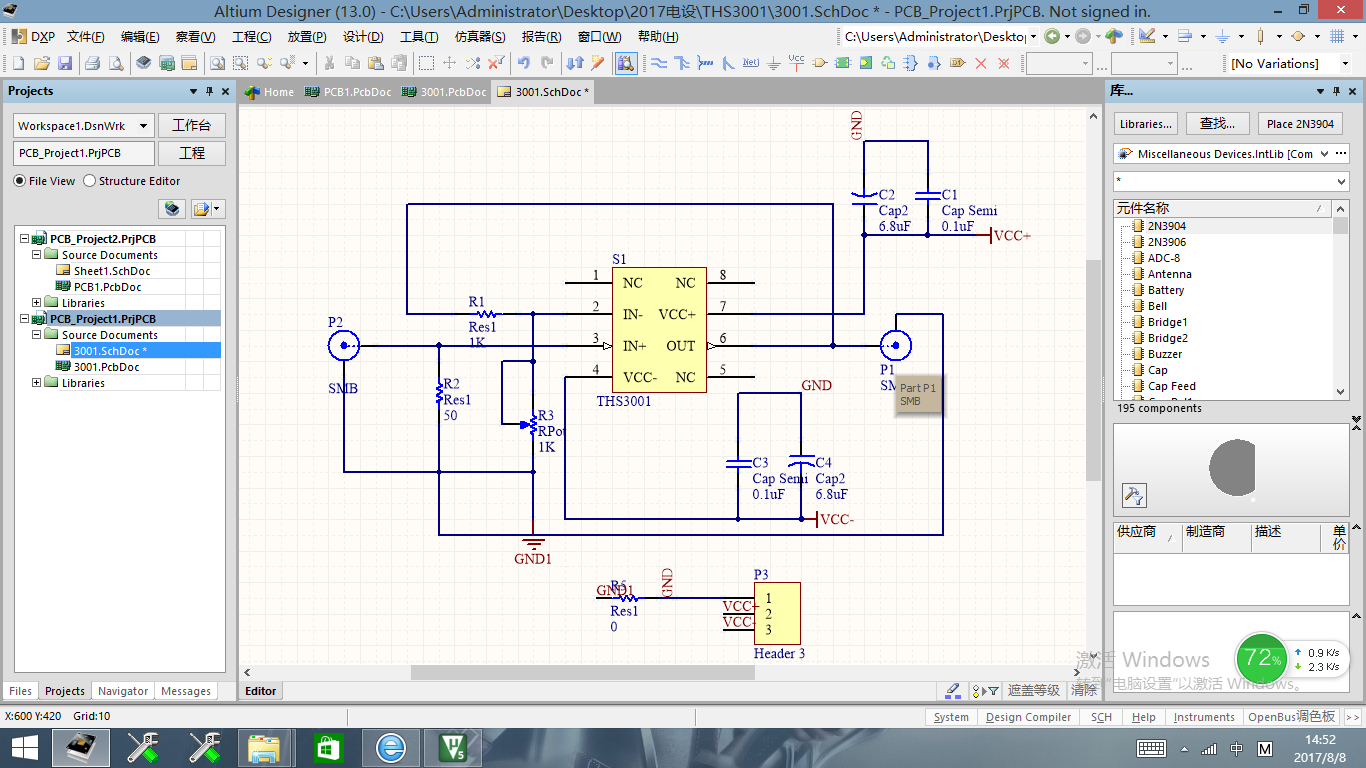Click the Libraries... button
Image resolution: width=1366 pixels, height=768 pixels.
[x=1145, y=124]
